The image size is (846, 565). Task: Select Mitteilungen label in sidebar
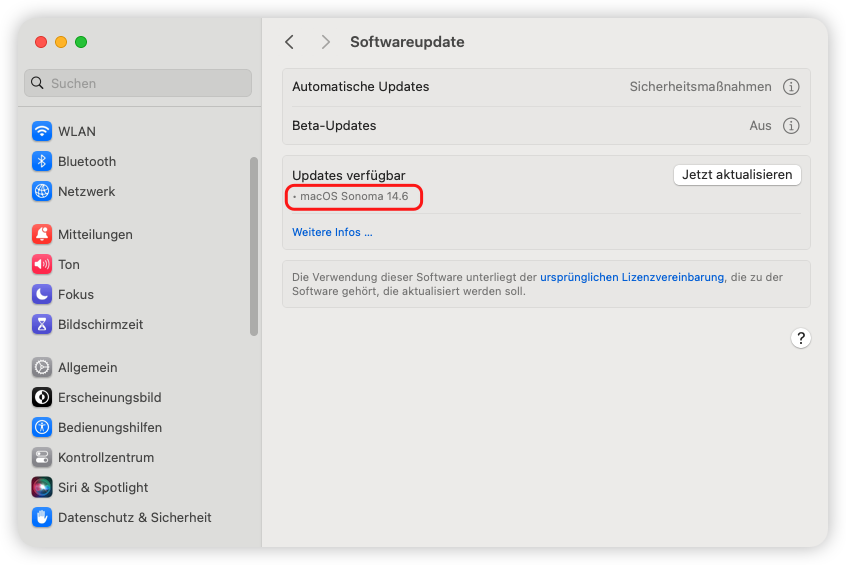[95, 234]
